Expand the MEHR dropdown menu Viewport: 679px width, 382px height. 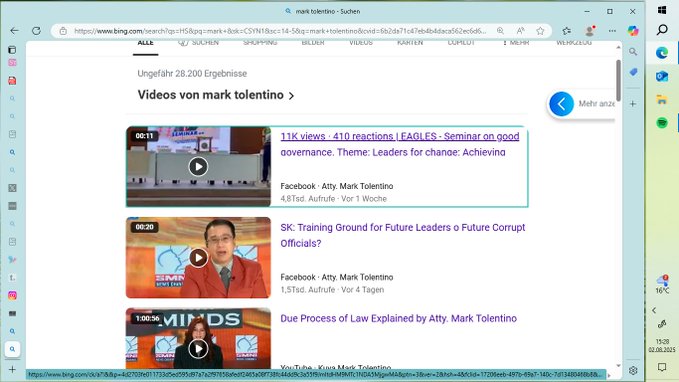[x=516, y=42]
